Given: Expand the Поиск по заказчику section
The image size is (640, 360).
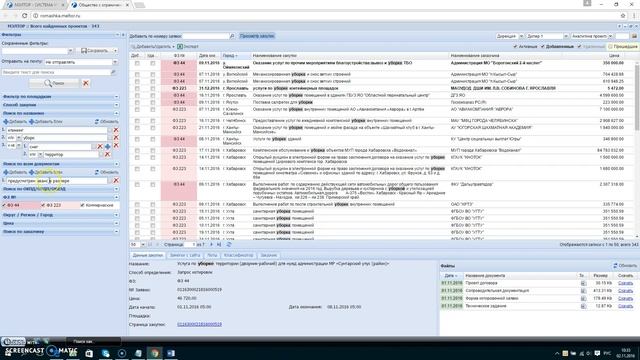Looking at the screenshot, I should (116, 231).
